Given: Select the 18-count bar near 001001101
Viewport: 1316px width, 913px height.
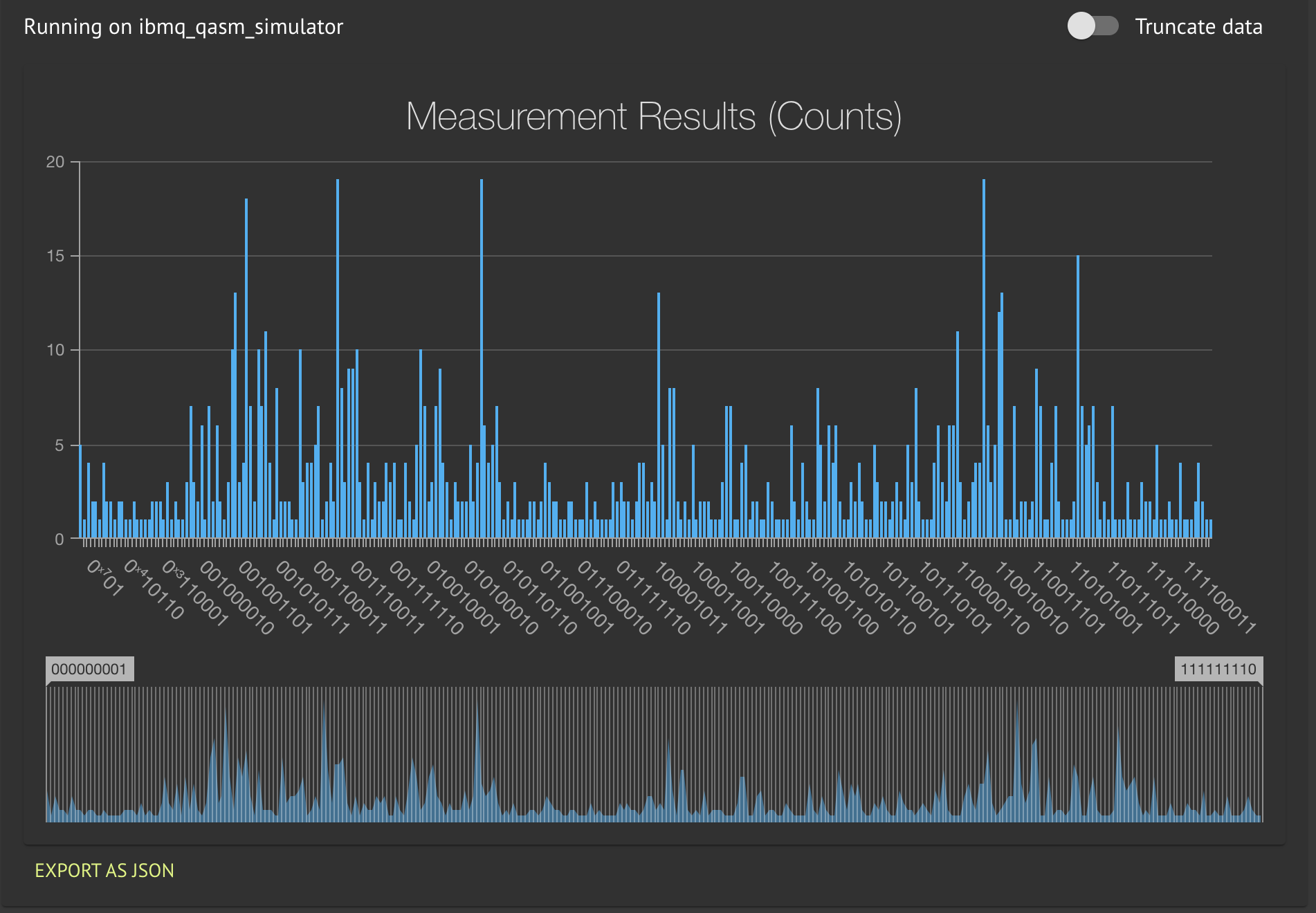Looking at the screenshot, I should pyautogui.click(x=246, y=369).
